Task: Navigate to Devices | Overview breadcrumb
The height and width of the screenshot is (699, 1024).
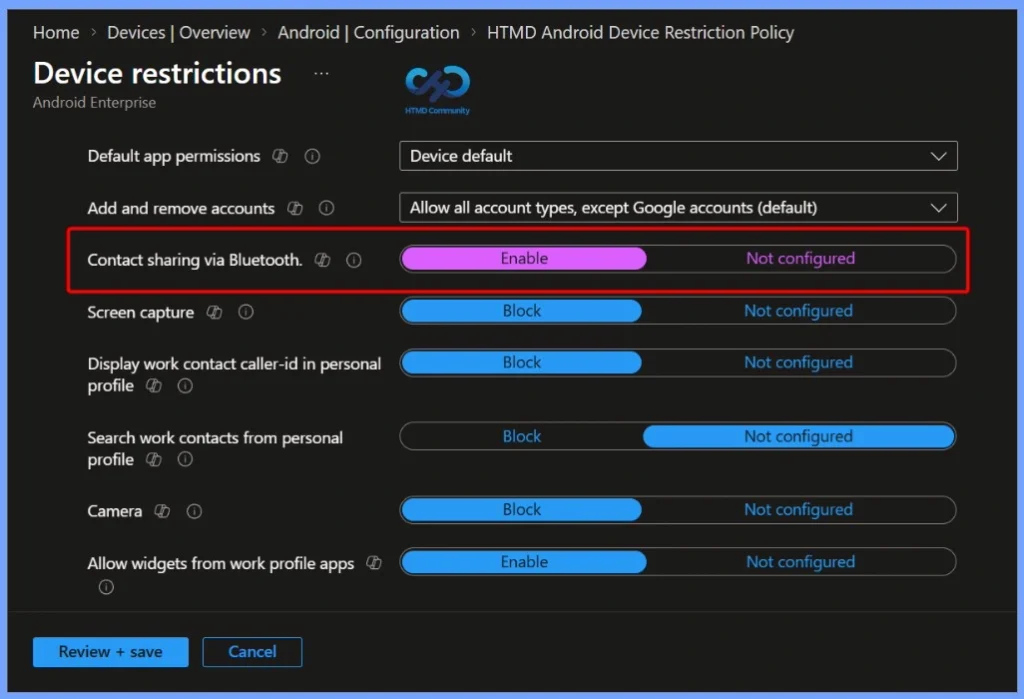Action: (178, 33)
